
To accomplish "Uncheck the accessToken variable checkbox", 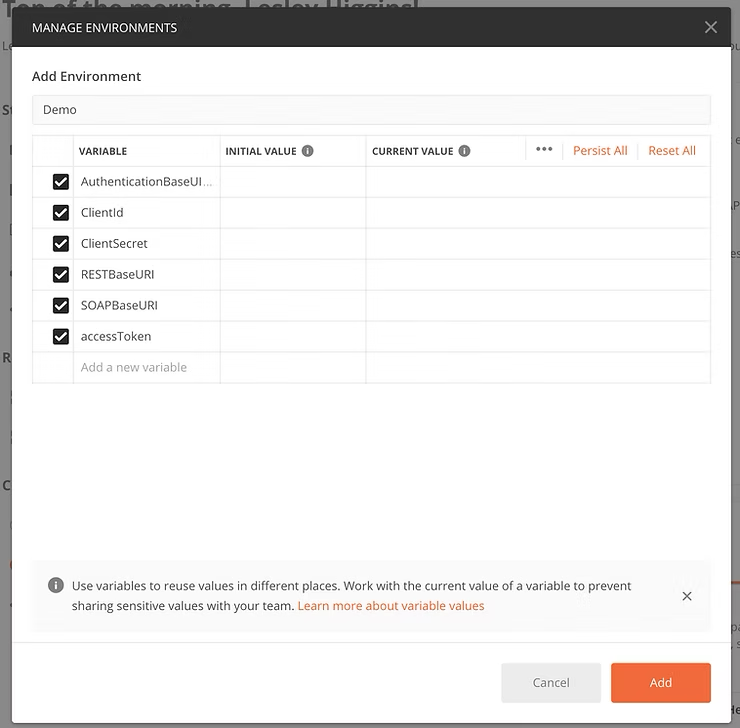I will coord(61,337).
